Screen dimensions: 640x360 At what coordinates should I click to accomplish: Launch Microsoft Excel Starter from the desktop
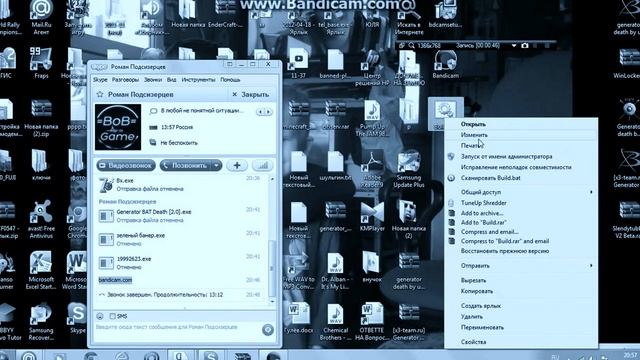[41, 270]
